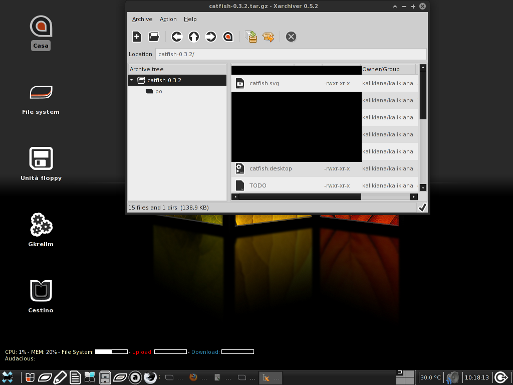The width and height of the screenshot is (513, 385).
Task: Click the TODO file icon
Action: pos(240,185)
